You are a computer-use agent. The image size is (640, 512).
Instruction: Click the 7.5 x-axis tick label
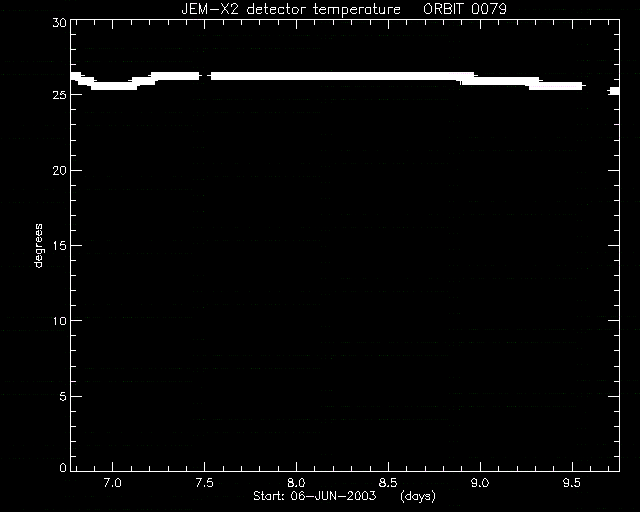[x=204, y=483]
